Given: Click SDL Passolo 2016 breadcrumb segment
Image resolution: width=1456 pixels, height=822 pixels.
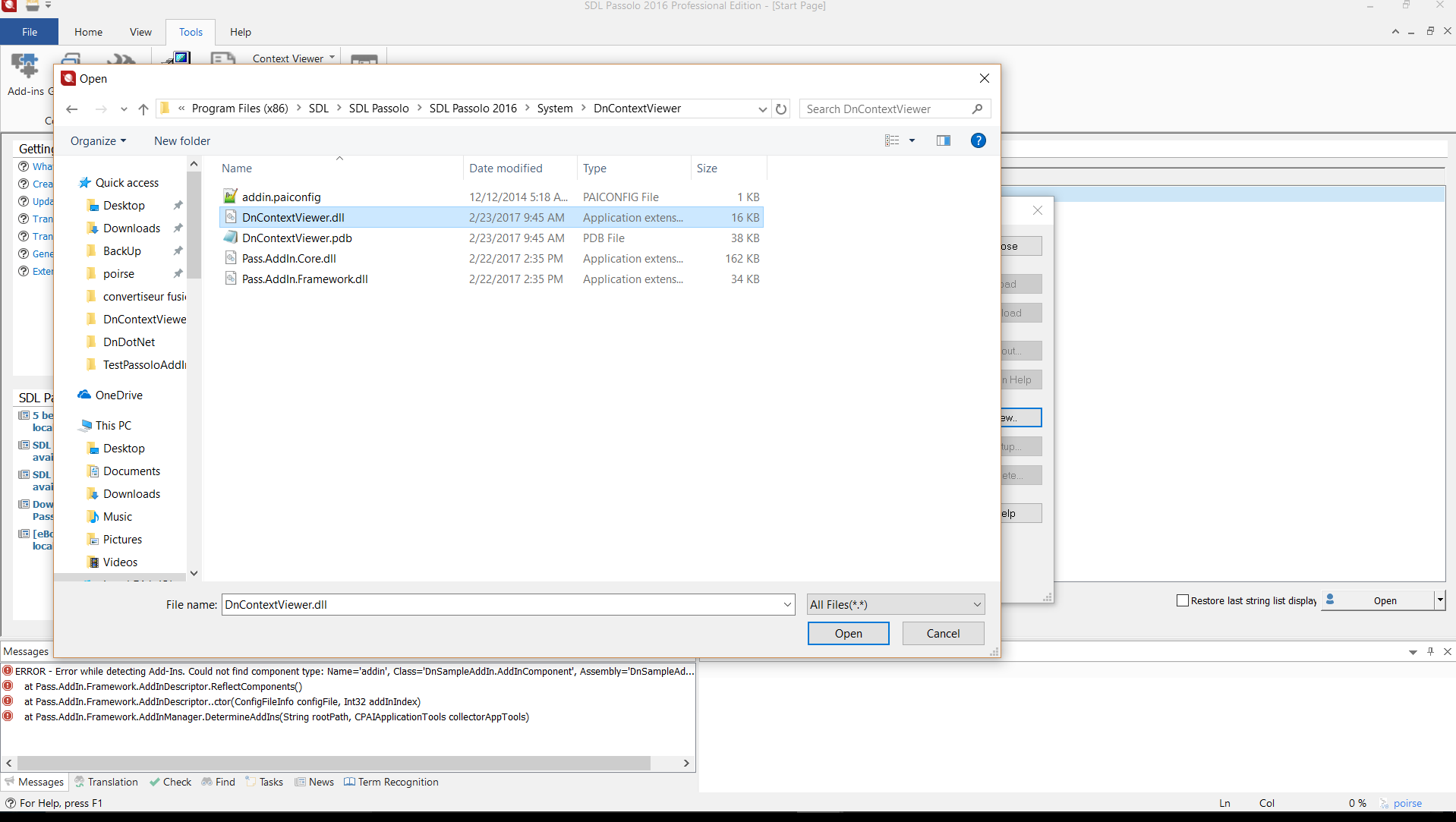Looking at the screenshot, I should pos(473,109).
